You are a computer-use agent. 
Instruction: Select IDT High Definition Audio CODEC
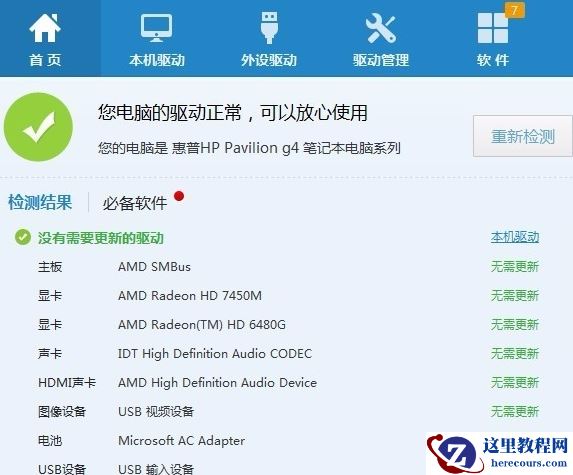[x=215, y=353]
